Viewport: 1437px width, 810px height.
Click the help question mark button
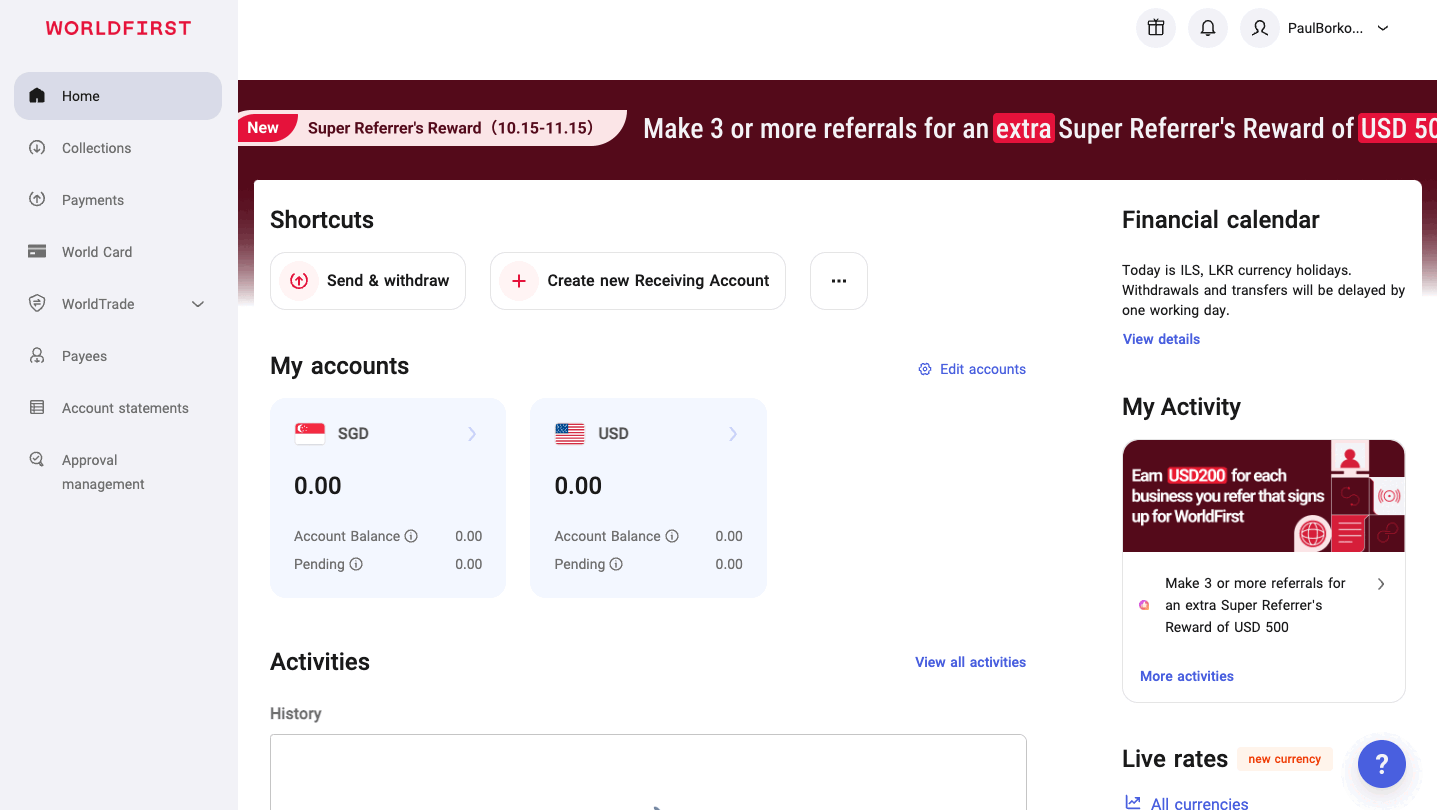pyautogui.click(x=1381, y=765)
